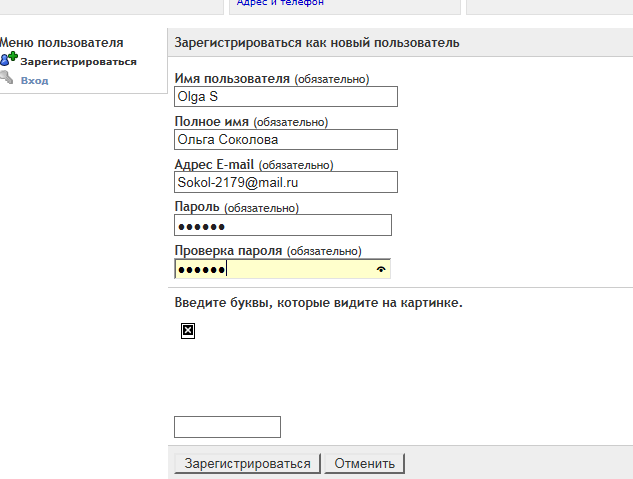This screenshot has height=479, width=633.
Task: Open the Зарегистрироваться link in user menu
Action: pyautogui.click(x=78, y=62)
